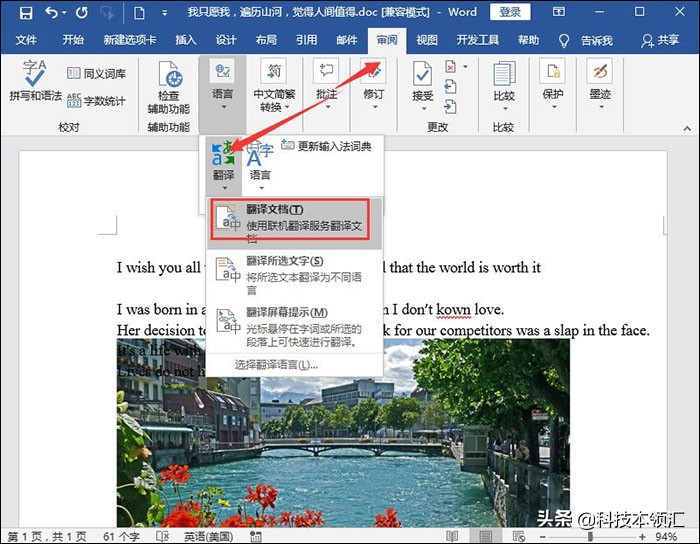Show 字数统计 word count
The width and height of the screenshot is (700, 544).
(96, 101)
